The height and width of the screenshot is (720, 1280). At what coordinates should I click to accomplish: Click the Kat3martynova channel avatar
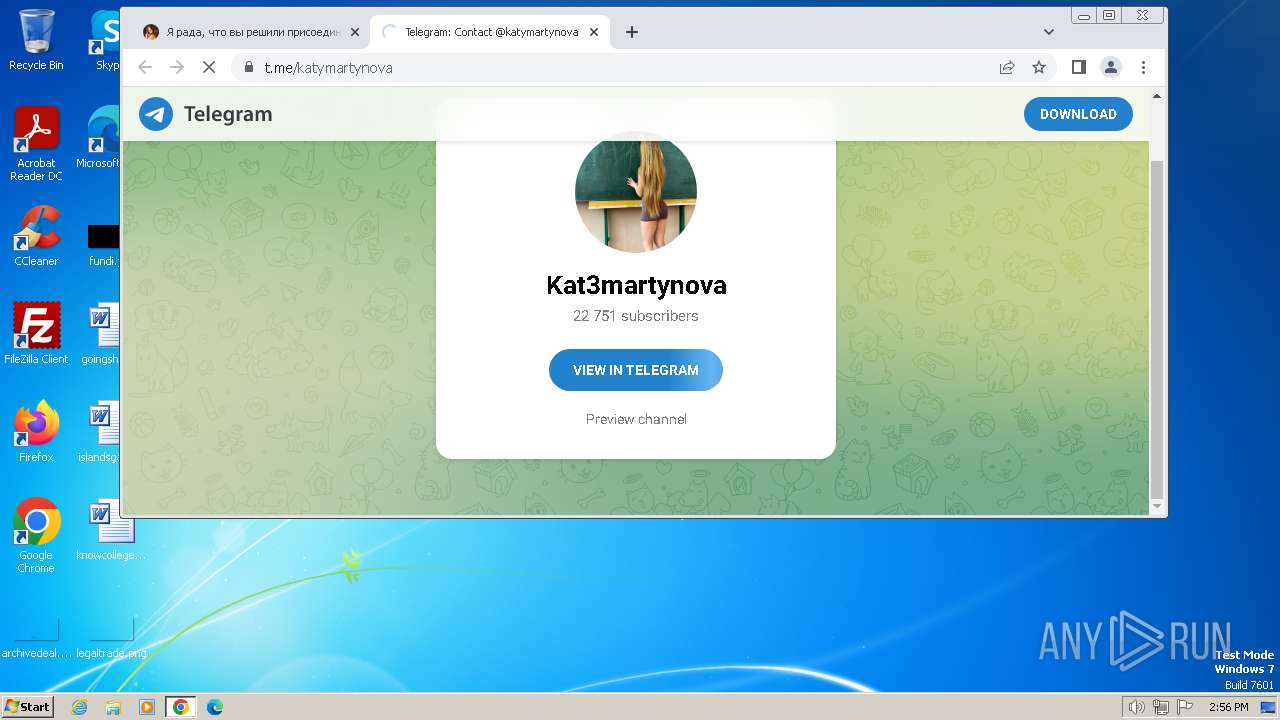click(x=636, y=191)
